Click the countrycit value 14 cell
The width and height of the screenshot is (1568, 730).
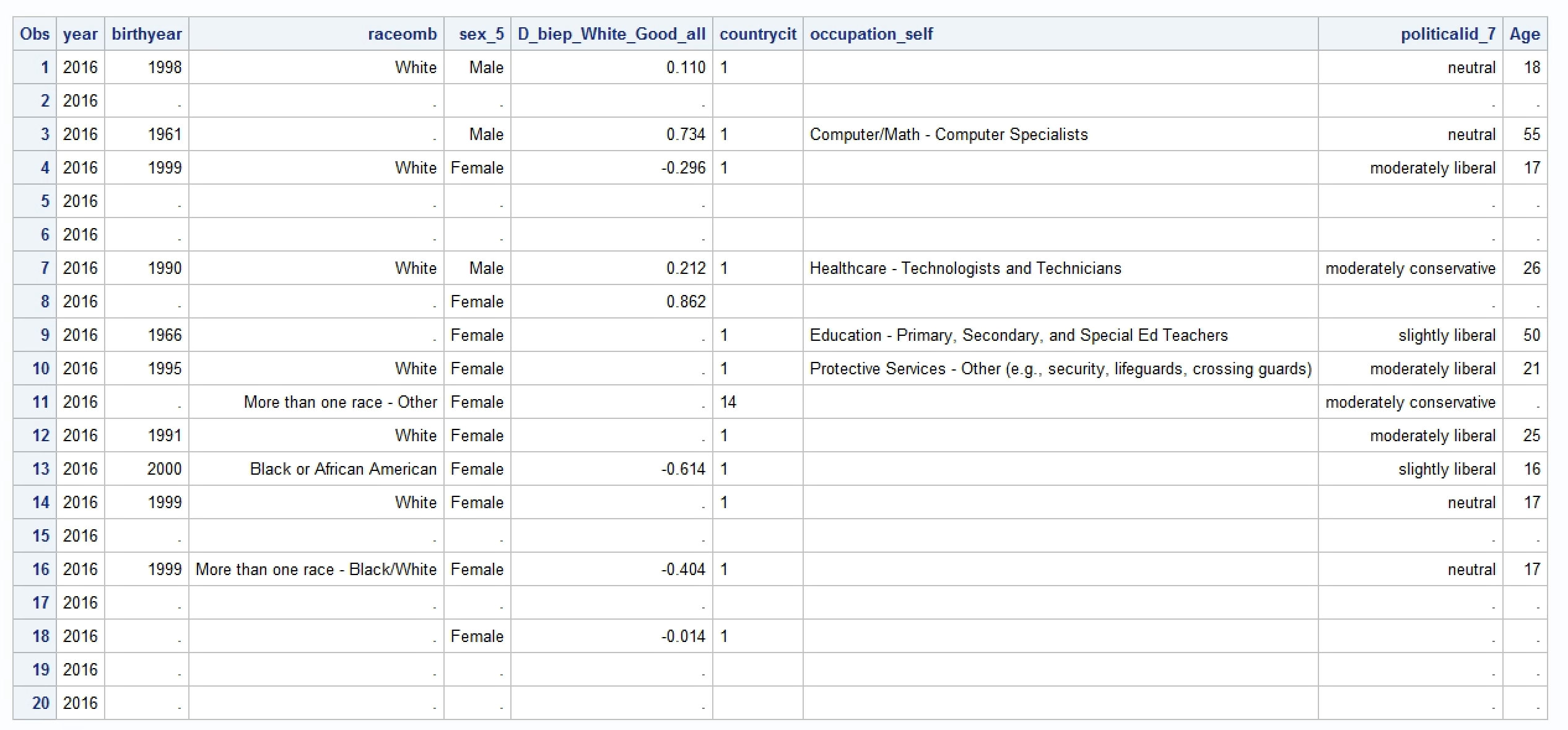pyautogui.click(x=728, y=402)
